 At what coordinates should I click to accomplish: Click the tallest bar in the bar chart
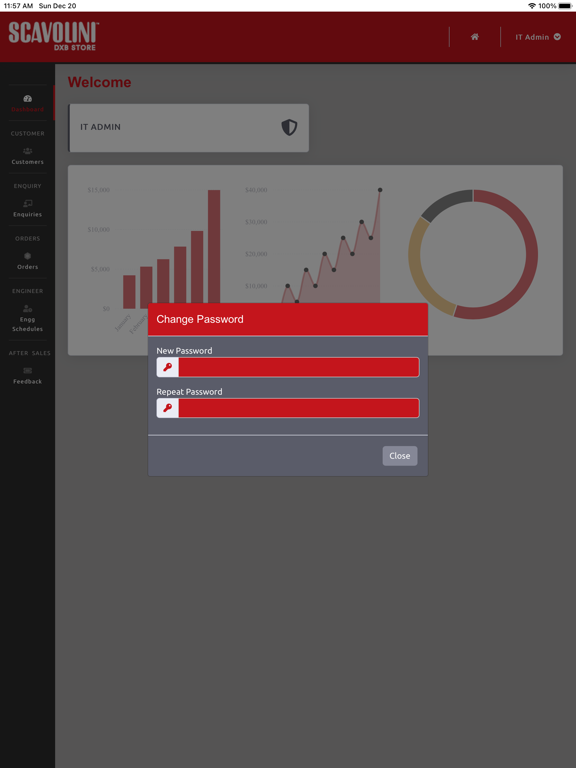click(x=214, y=247)
